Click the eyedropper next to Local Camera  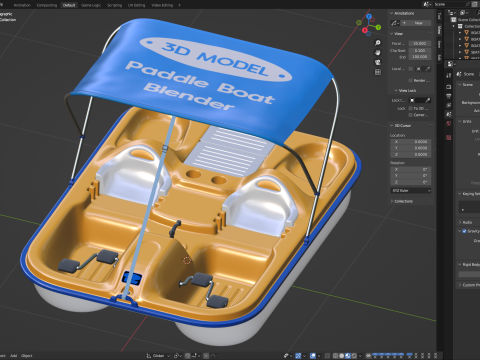[x=428, y=69]
